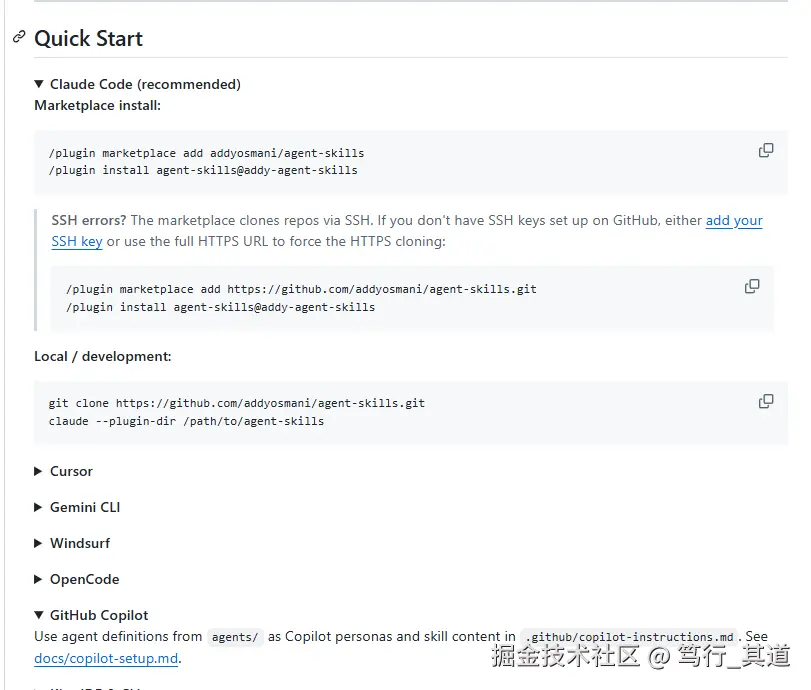Viewport: 811px width, 690px height.
Task: Open the docs/copilot-setup.md link
Action: 106,658
